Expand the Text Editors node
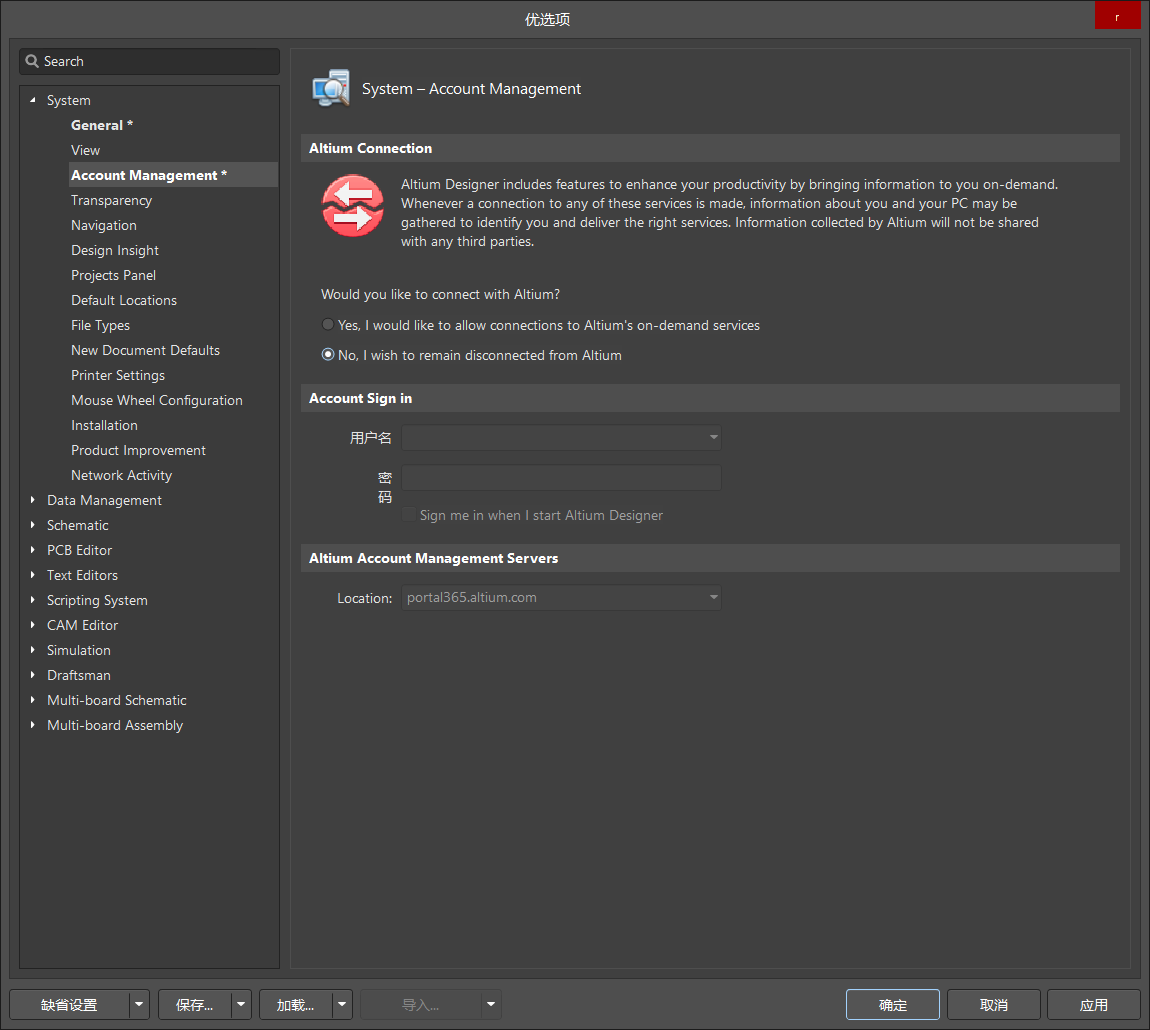1150x1030 pixels. 32,574
